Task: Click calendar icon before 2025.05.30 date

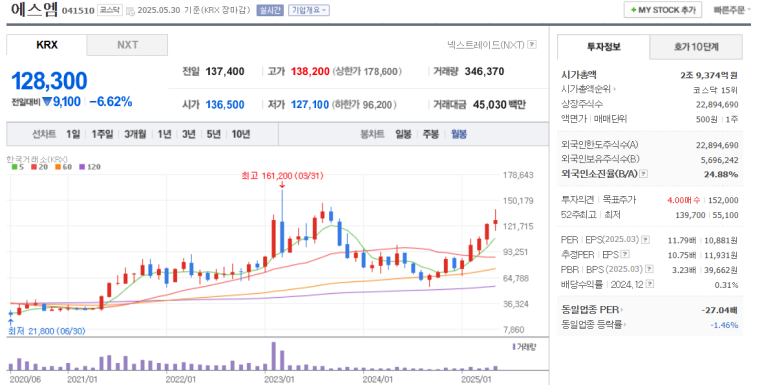Action: (x=130, y=11)
